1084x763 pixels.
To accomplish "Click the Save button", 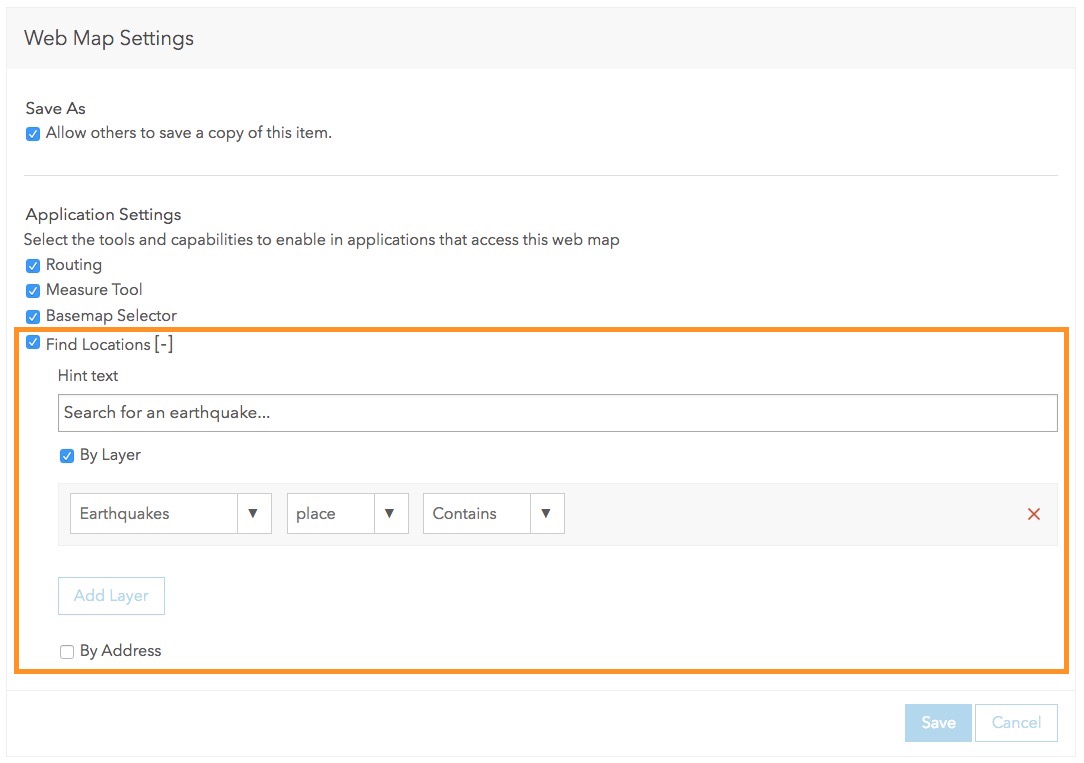I will pyautogui.click(x=938, y=723).
